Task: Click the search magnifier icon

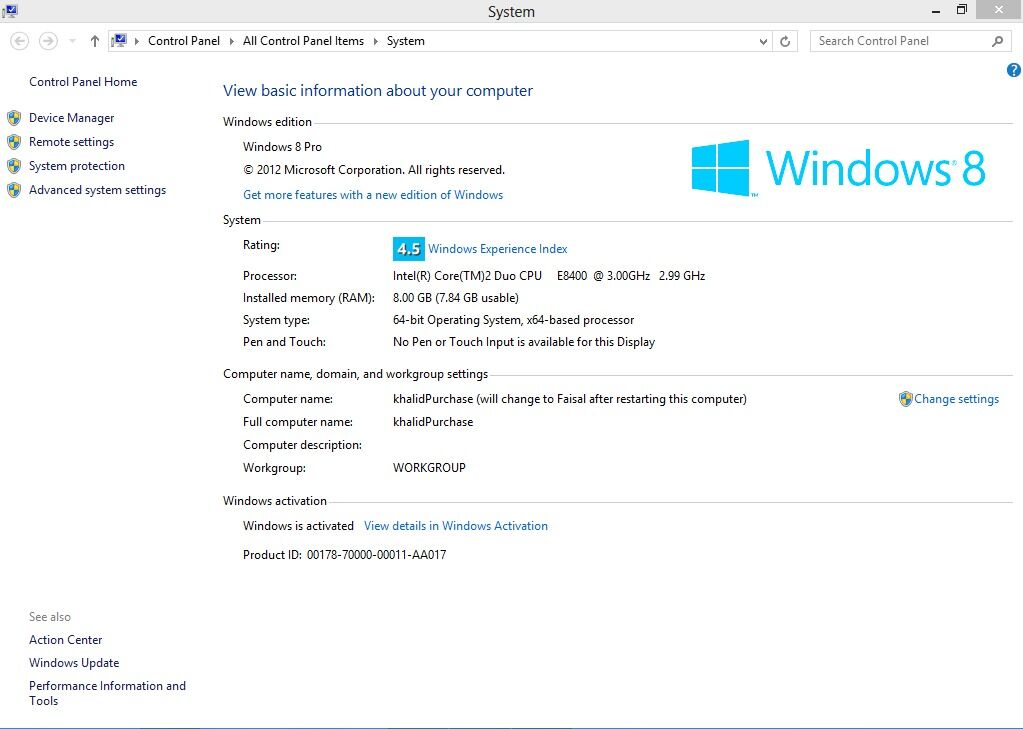Action: coord(997,41)
